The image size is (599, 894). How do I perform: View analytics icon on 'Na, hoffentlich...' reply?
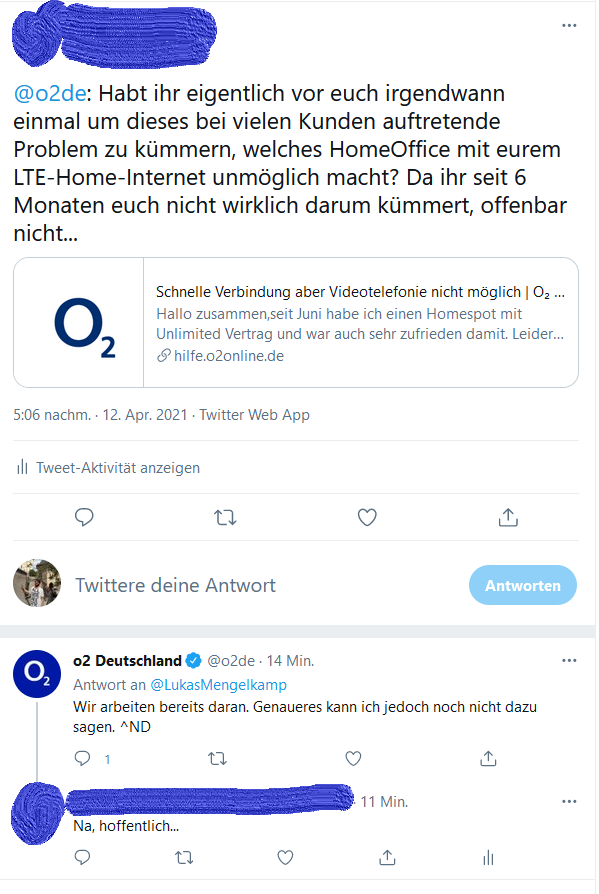click(488, 858)
